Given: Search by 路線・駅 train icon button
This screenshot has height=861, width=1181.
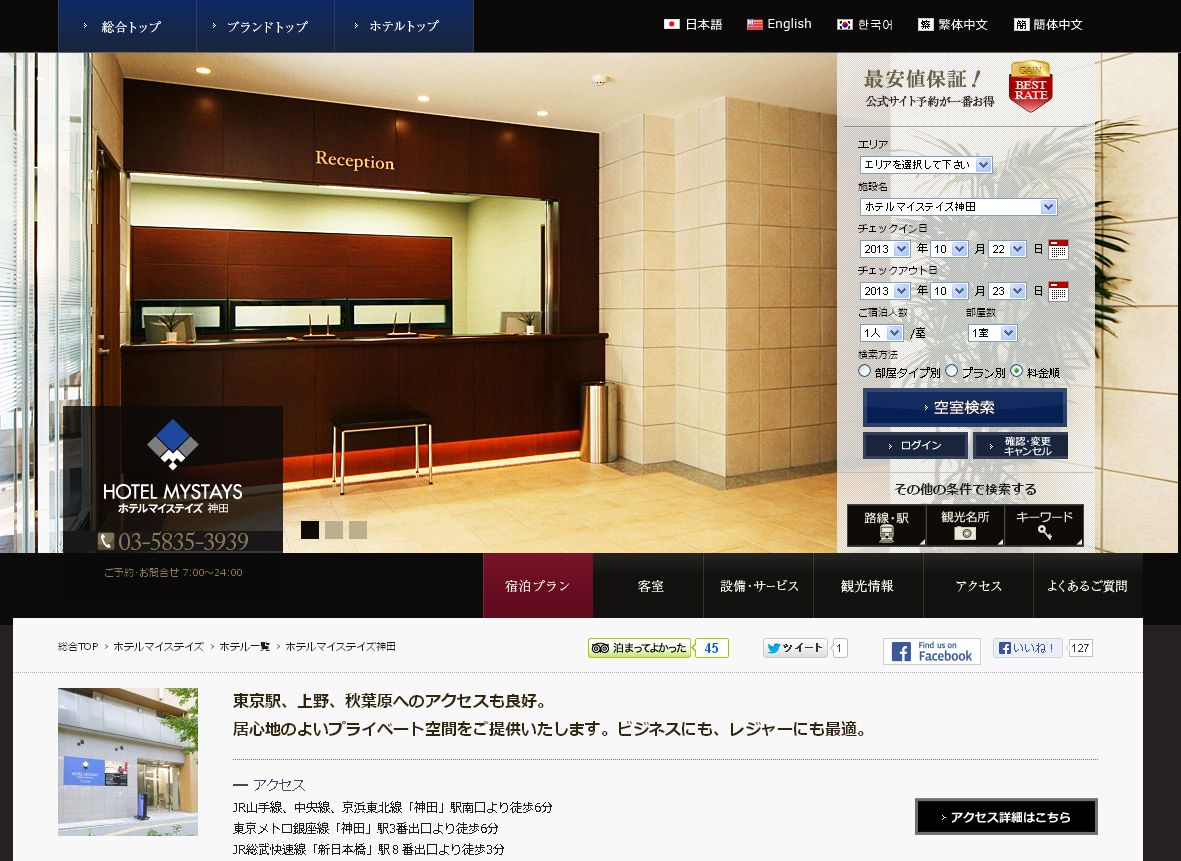Looking at the screenshot, I should 887,525.
